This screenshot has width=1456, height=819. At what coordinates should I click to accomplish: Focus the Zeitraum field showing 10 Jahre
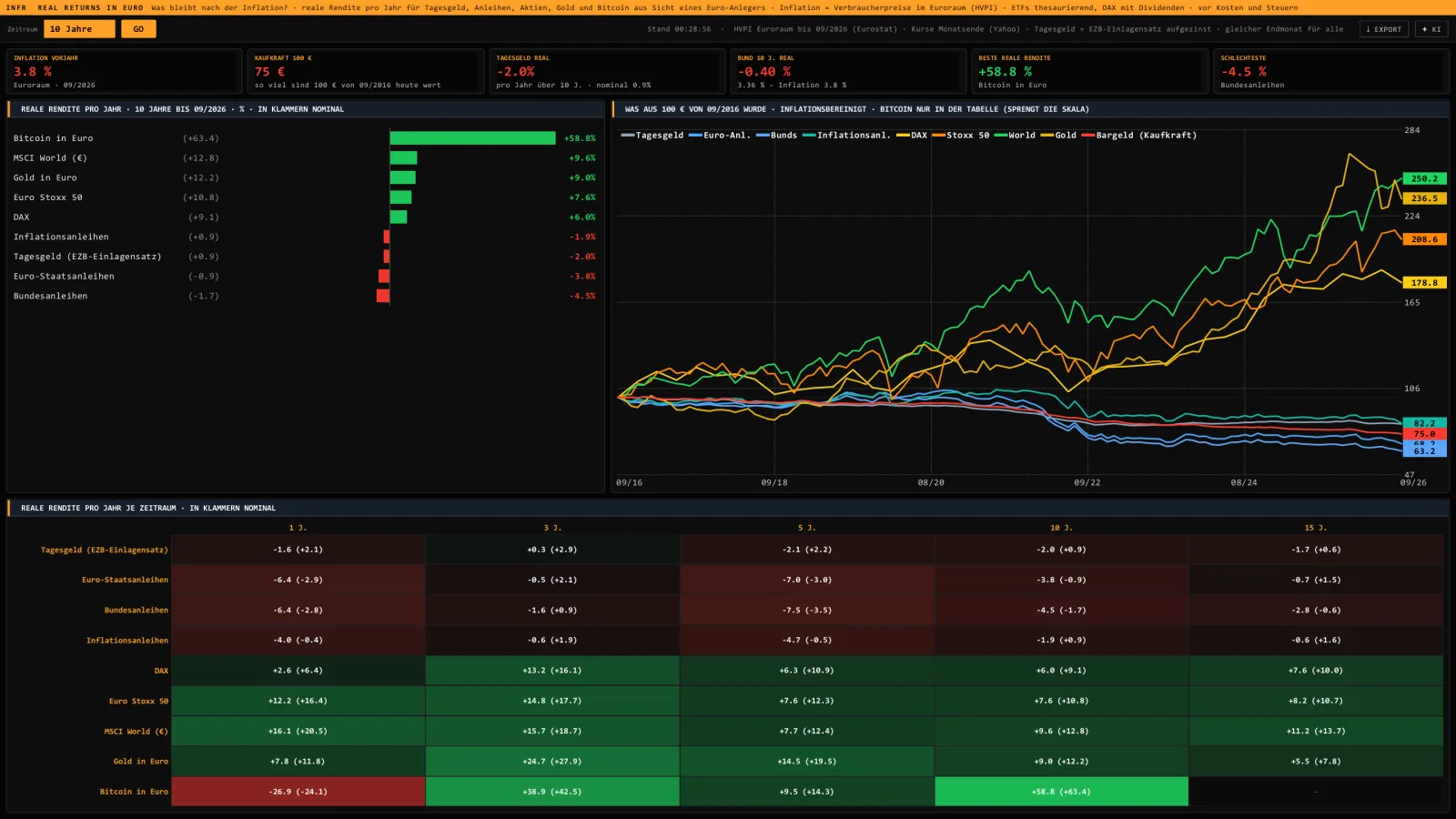click(x=80, y=29)
